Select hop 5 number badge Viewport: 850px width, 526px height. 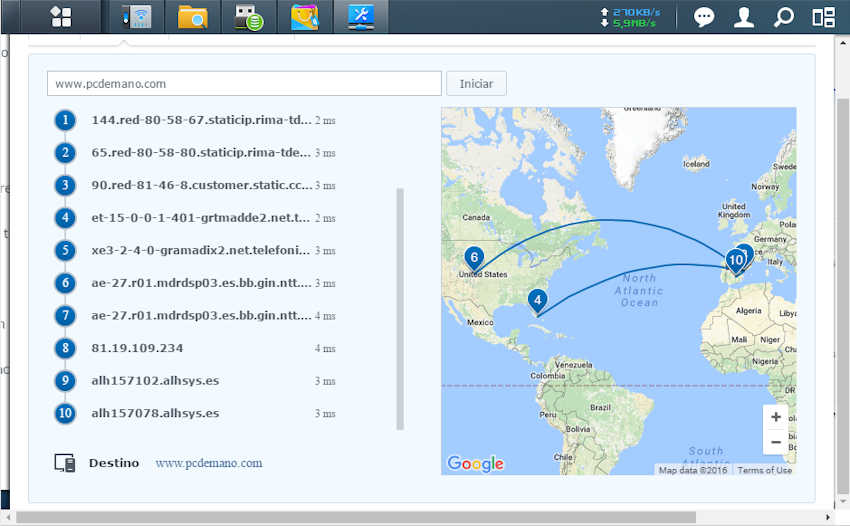click(x=65, y=250)
